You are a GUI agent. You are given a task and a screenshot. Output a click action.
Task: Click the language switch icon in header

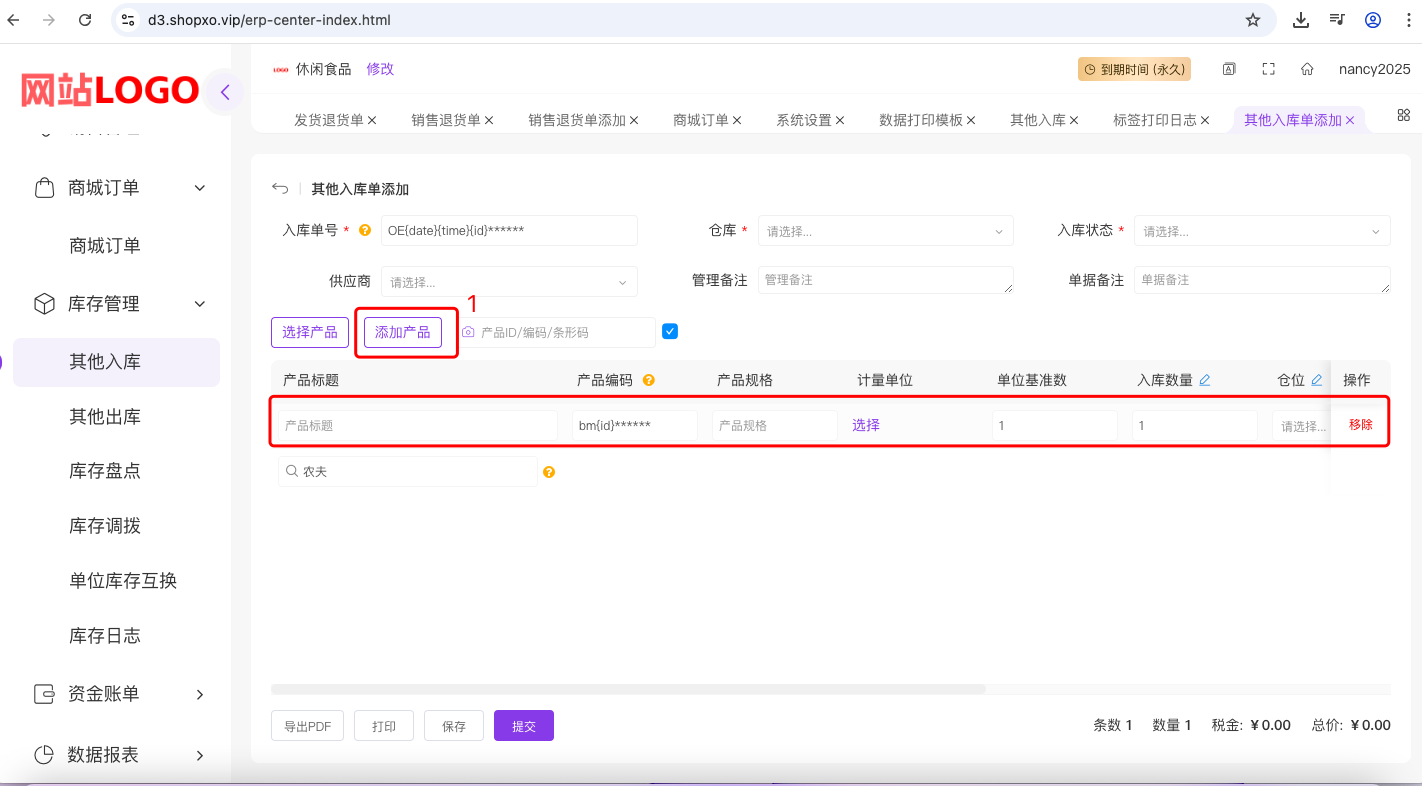tap(1229, 69)
